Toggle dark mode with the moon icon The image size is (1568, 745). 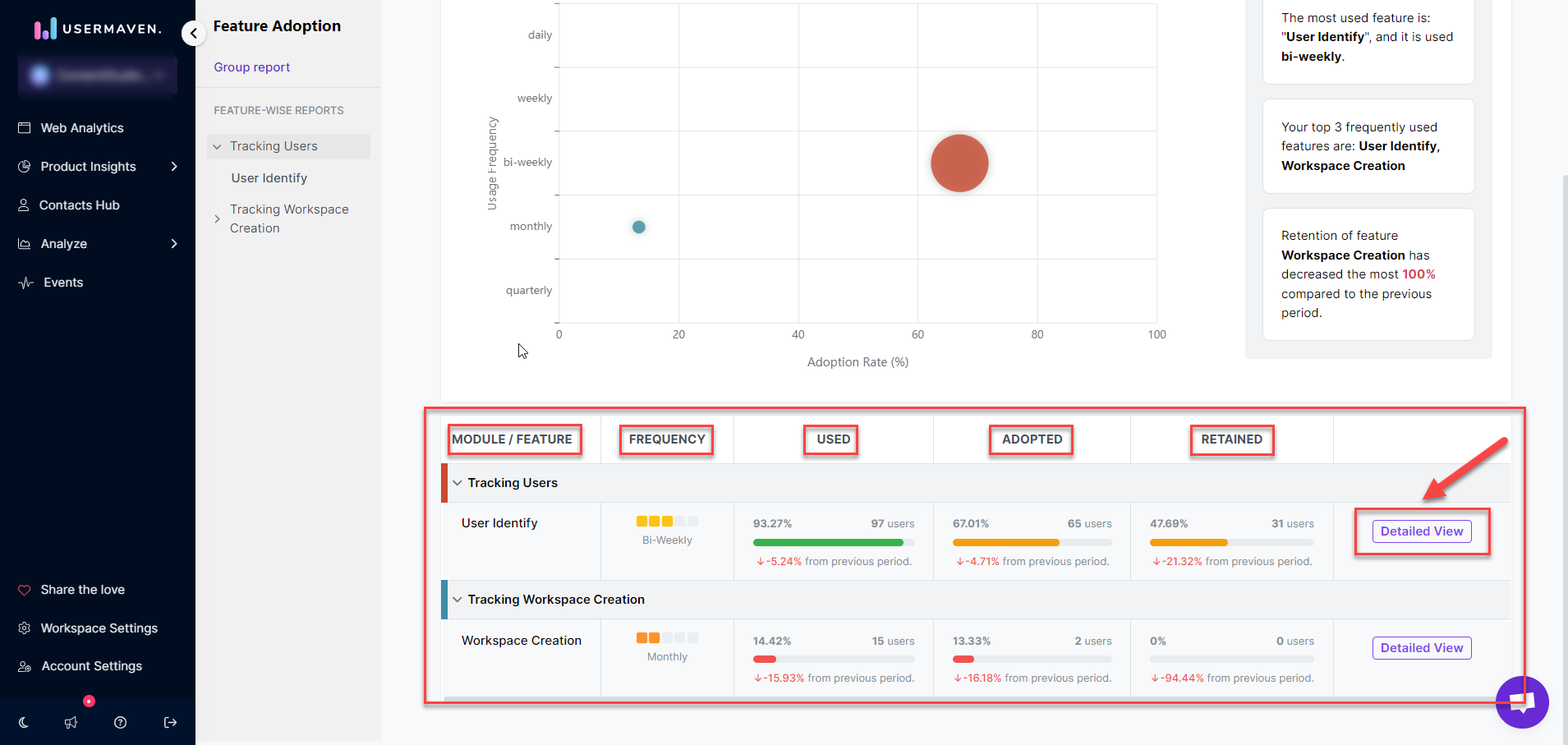click(x=23, y=722)
